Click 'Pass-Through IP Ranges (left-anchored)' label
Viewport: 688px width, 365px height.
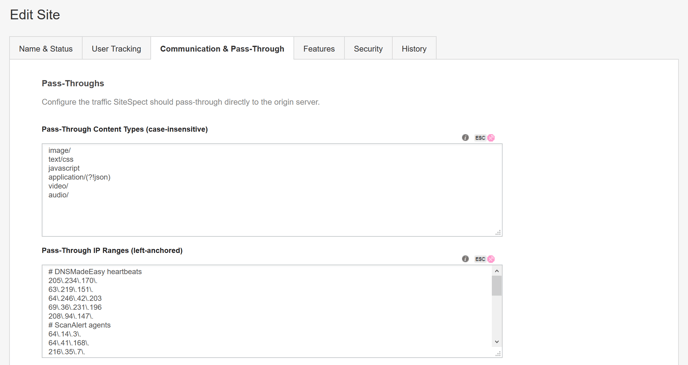pos(112,250)
